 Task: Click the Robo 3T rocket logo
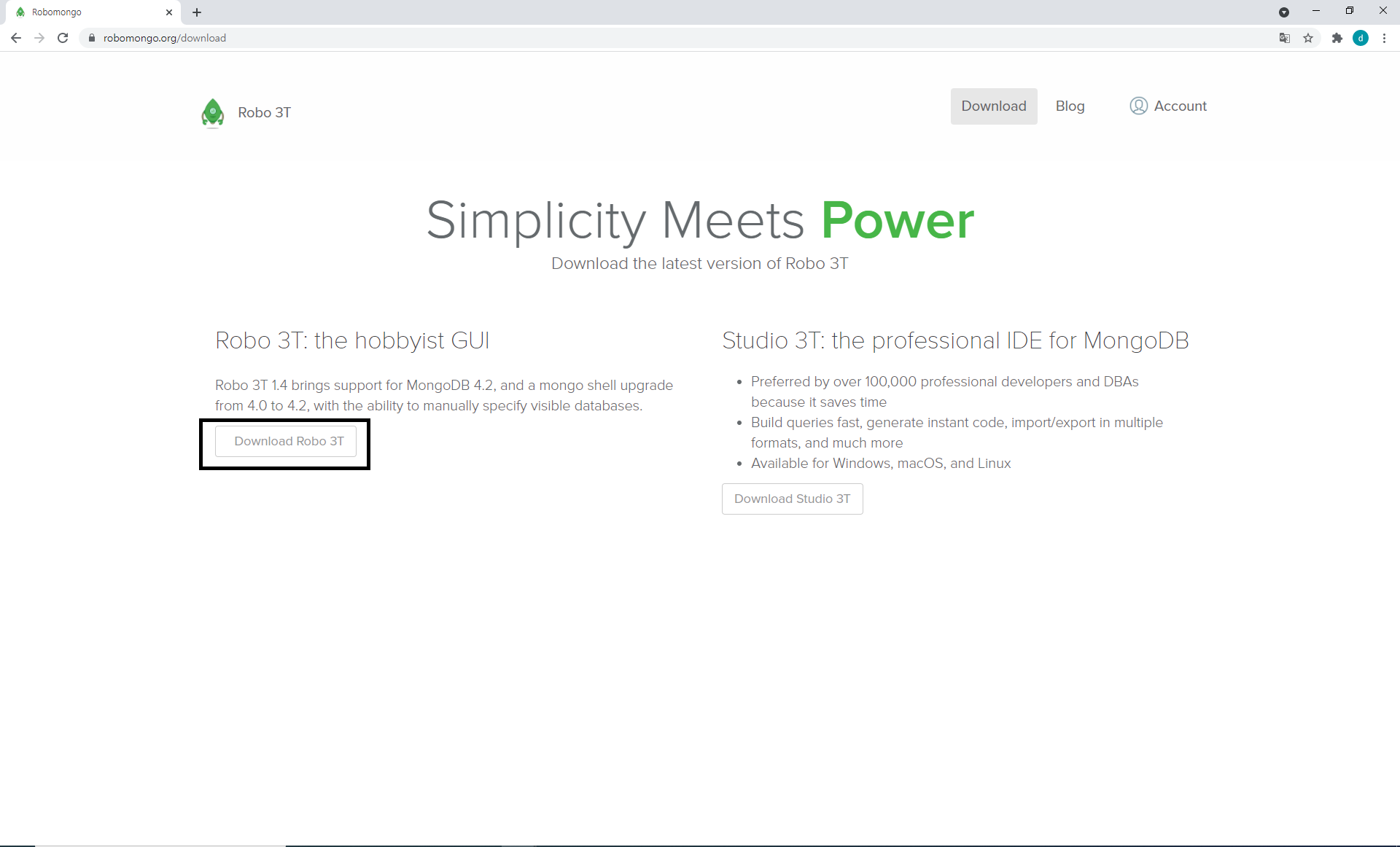212,113
